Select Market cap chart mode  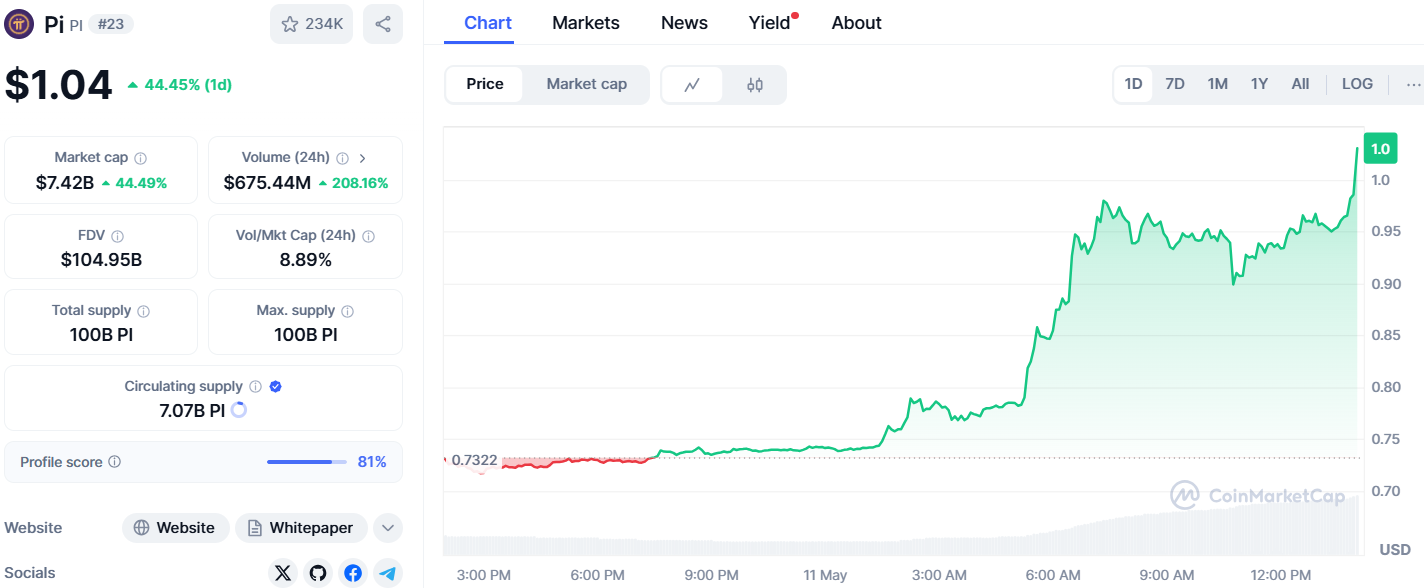(587, 84)
